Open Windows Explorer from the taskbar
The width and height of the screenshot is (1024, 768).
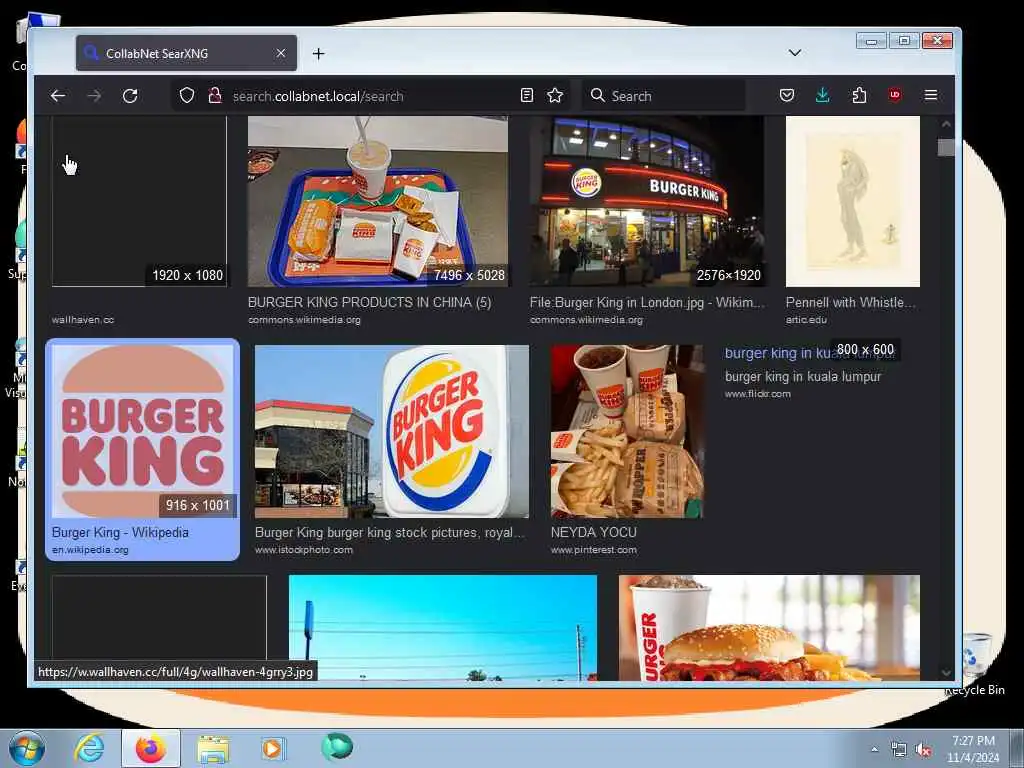(x=213, y=749)
